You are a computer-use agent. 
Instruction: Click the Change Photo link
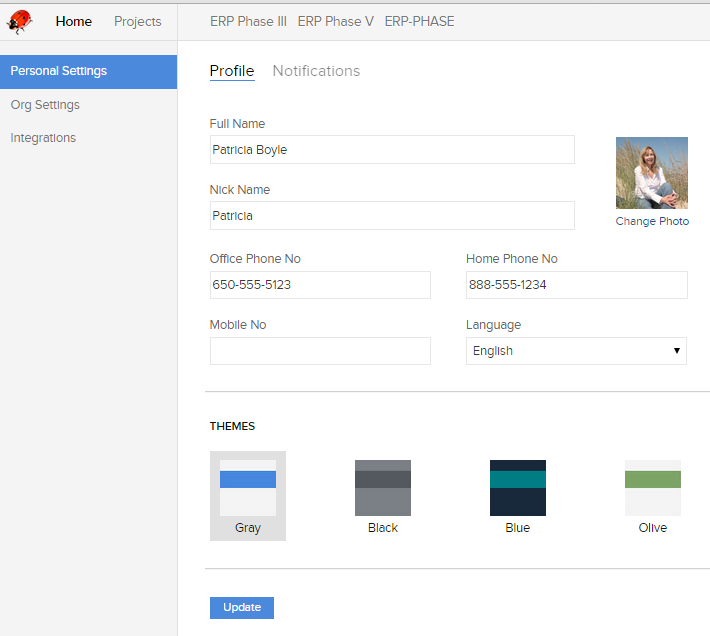[652, 221]
